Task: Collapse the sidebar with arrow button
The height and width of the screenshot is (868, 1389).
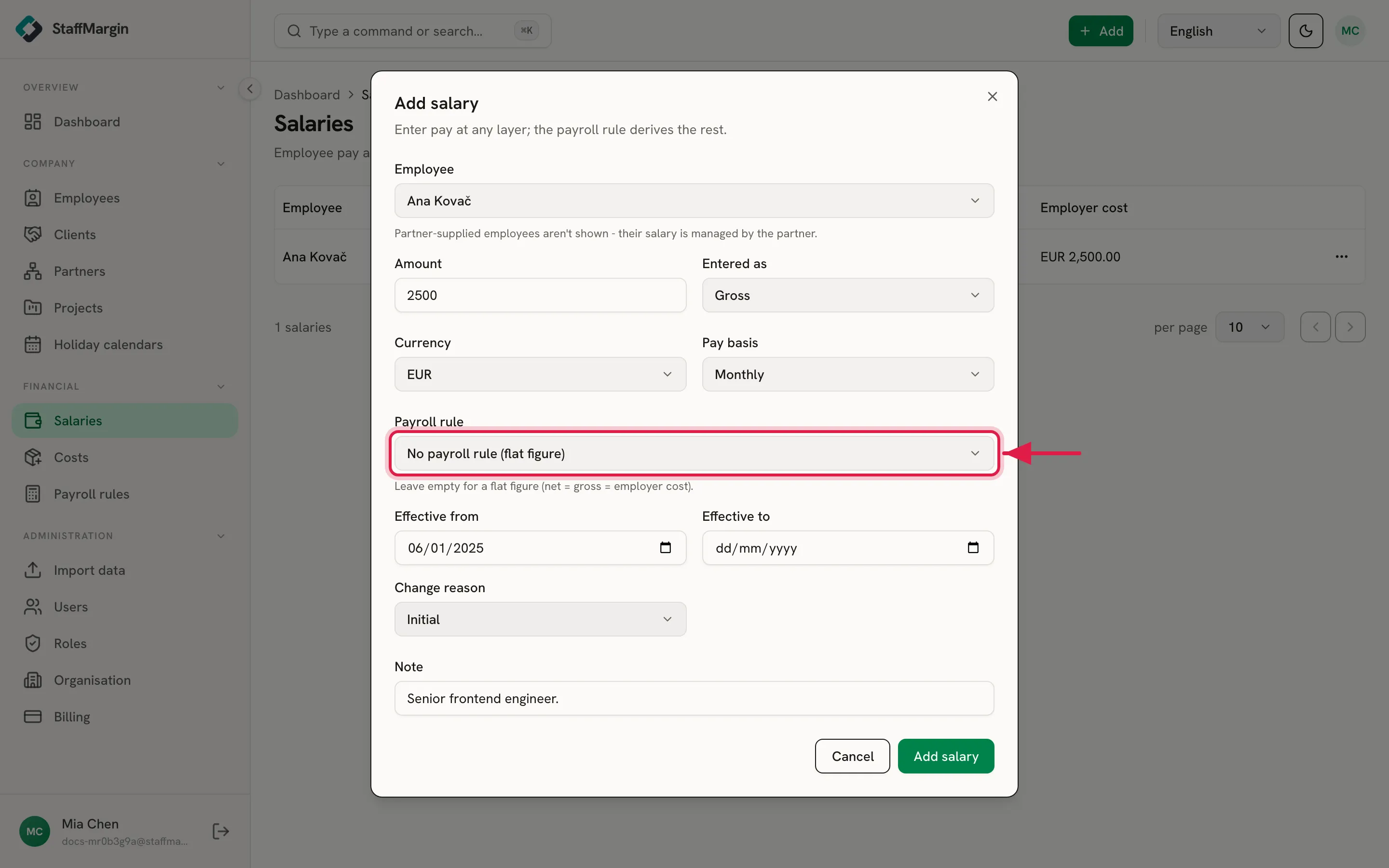Action: (x=250, y=89)
